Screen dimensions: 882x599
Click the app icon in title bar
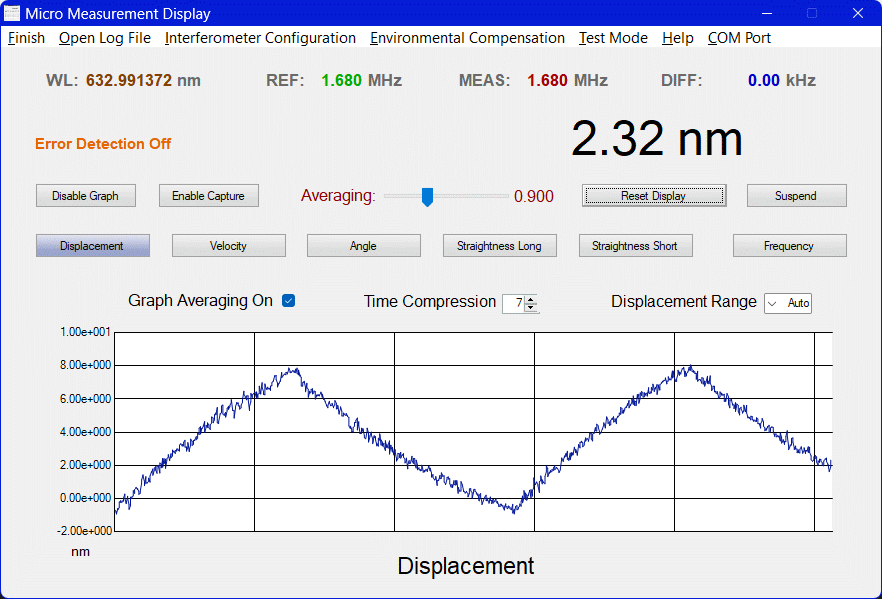pyautogui.click(x=13, y=13)
